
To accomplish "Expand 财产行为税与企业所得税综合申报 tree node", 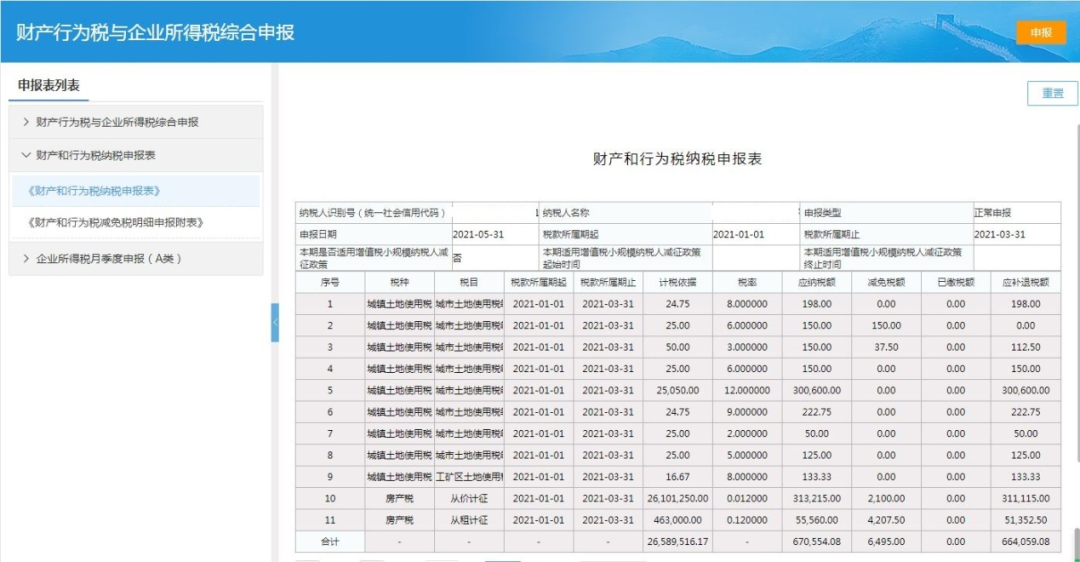I will pyautogui.click(x=136, y=122).
